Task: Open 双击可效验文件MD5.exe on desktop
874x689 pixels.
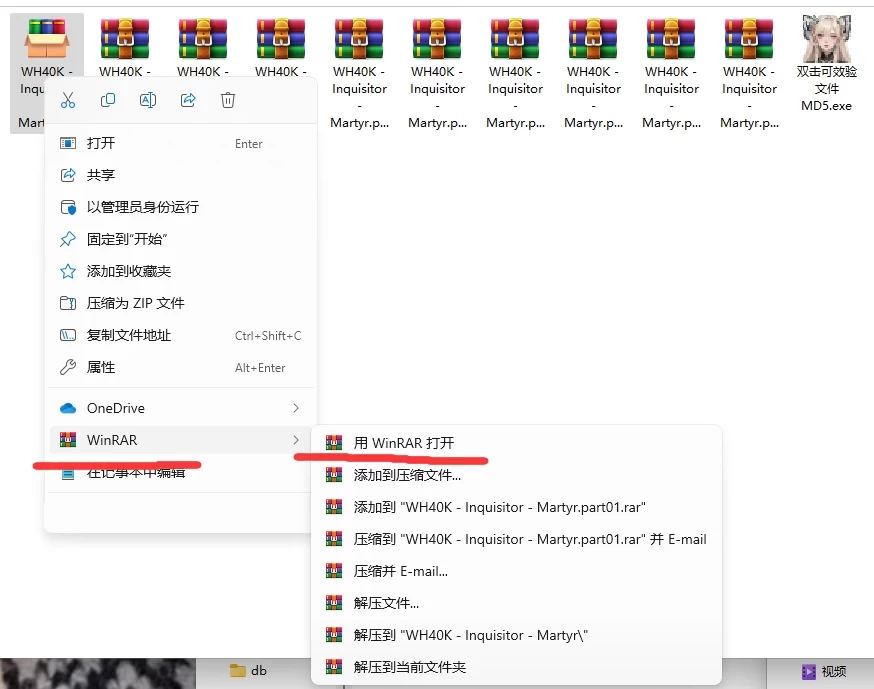Action: point(826,37)
